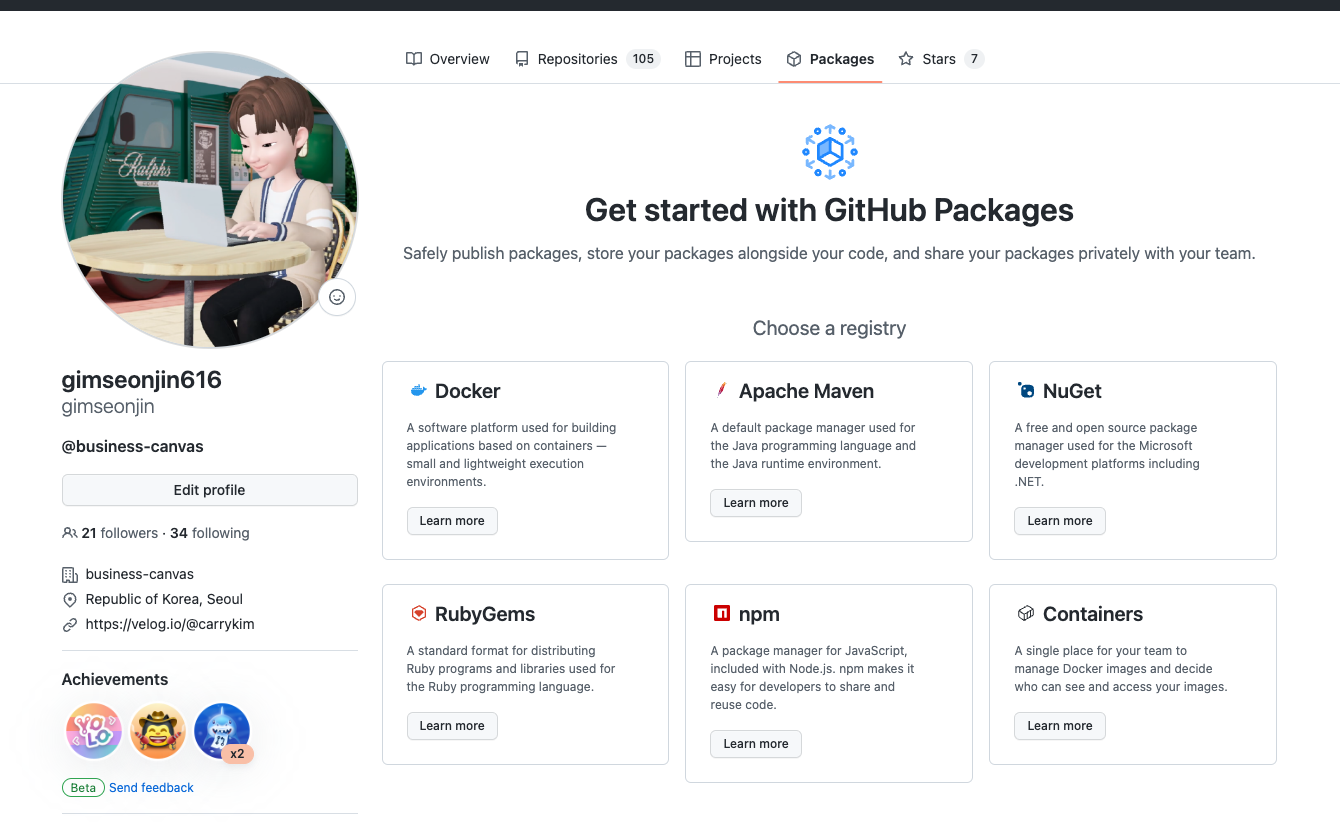Click the Edit profile button
This screenshot has height=826, width=1340.
209,490
